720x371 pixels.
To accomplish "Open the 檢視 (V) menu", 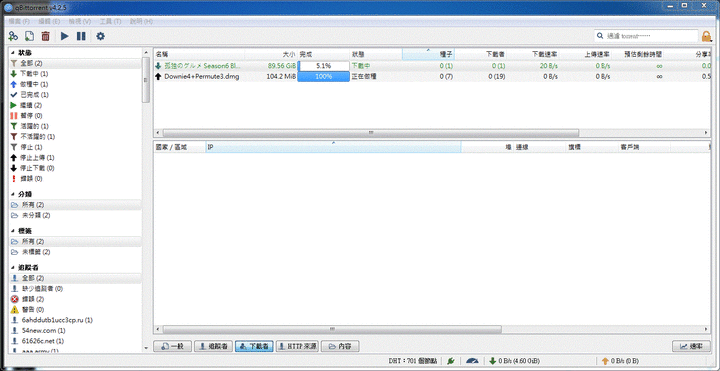I will [80, 22].
